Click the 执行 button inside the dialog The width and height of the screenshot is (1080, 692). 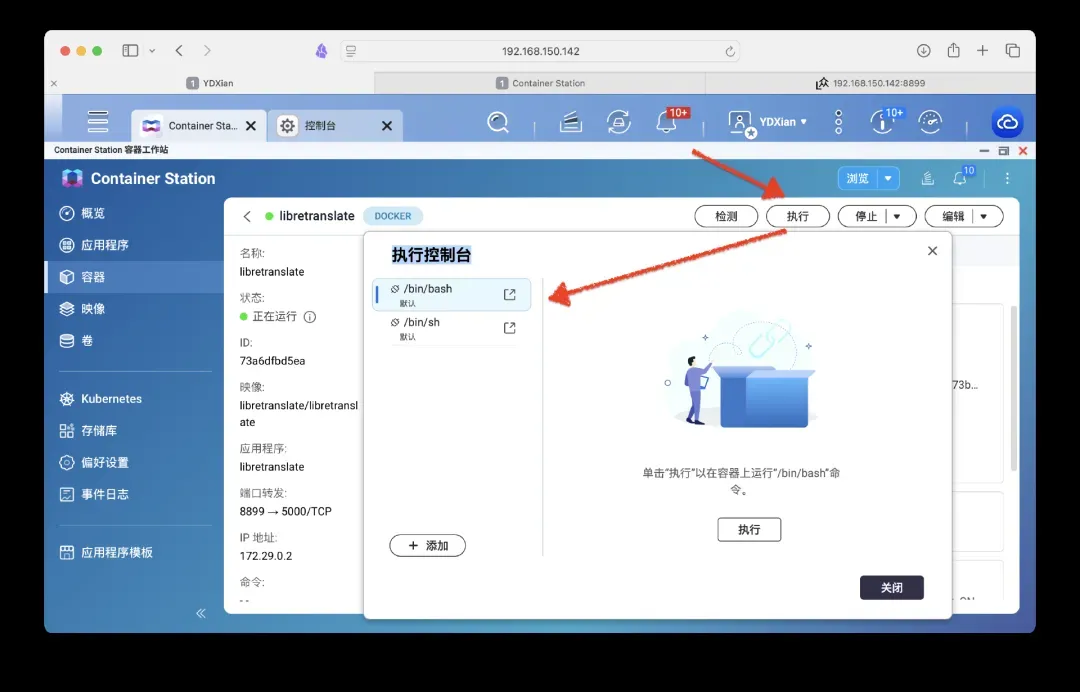pyautogui.click(x=749, y=530)
